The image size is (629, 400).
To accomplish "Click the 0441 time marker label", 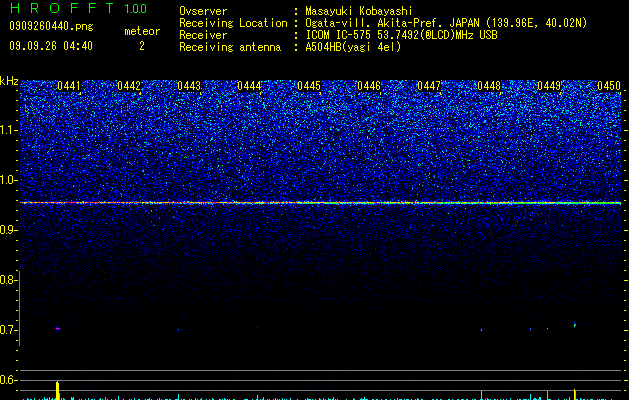I will pyautogui.click(x=69, y=86).
